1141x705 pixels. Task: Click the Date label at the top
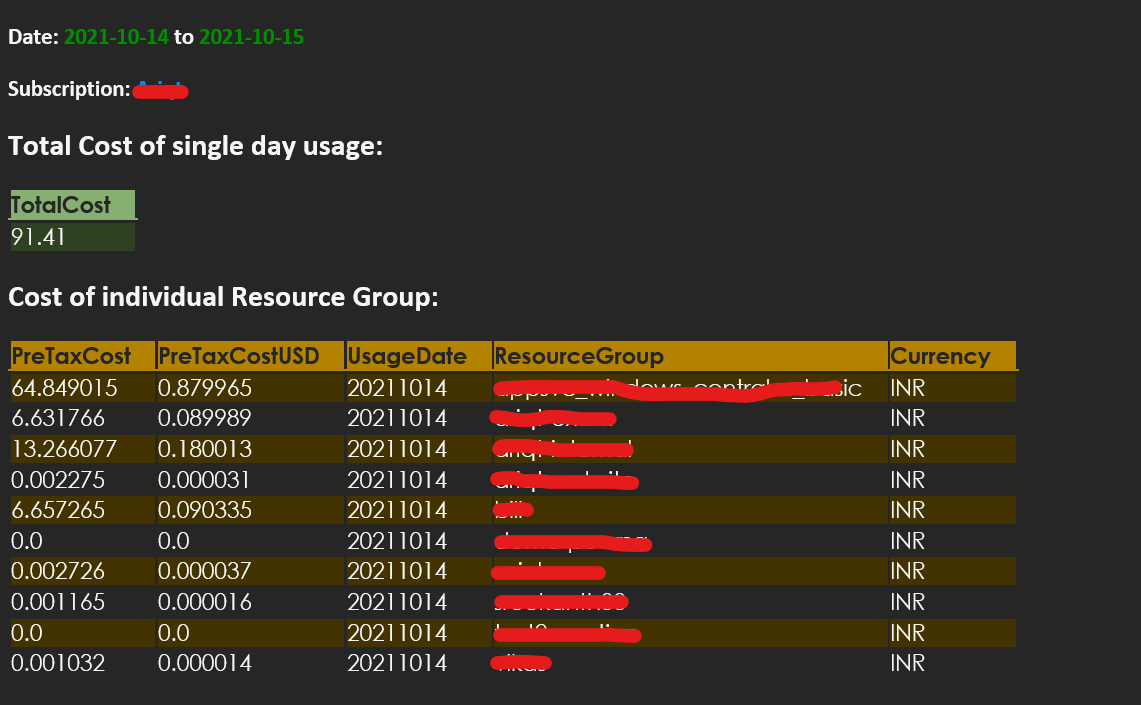tap(30, 37)
